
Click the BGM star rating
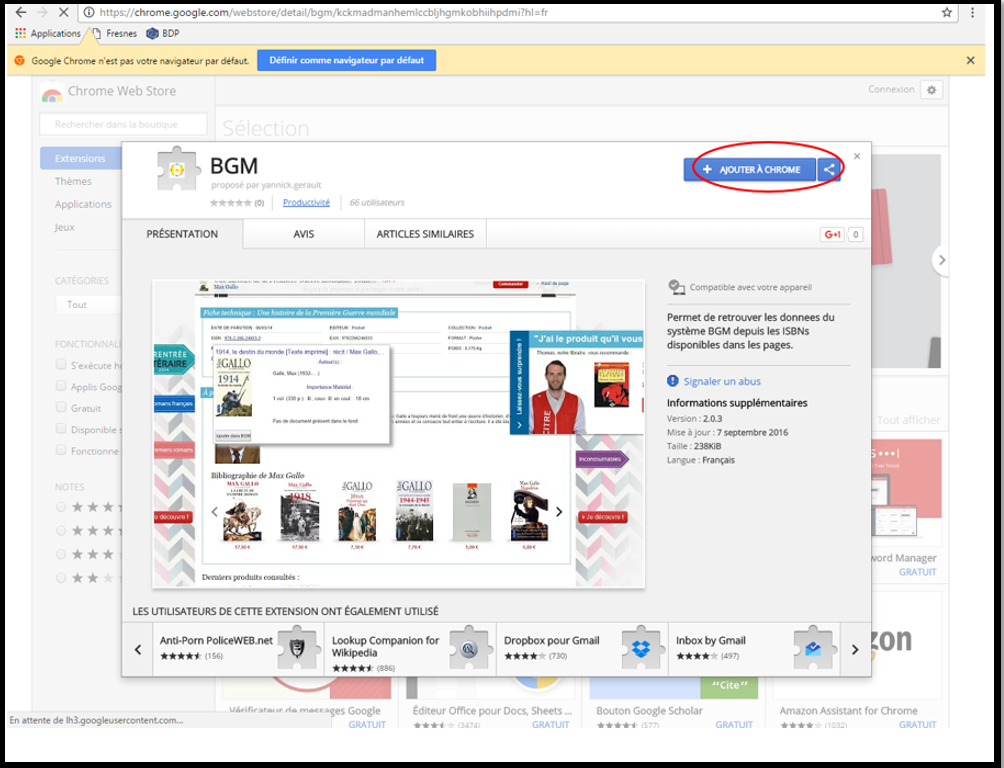click(231, 203)
